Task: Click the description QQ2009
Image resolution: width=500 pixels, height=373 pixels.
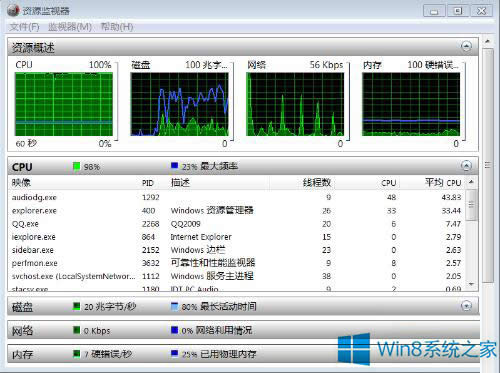Action: (185, 224)
